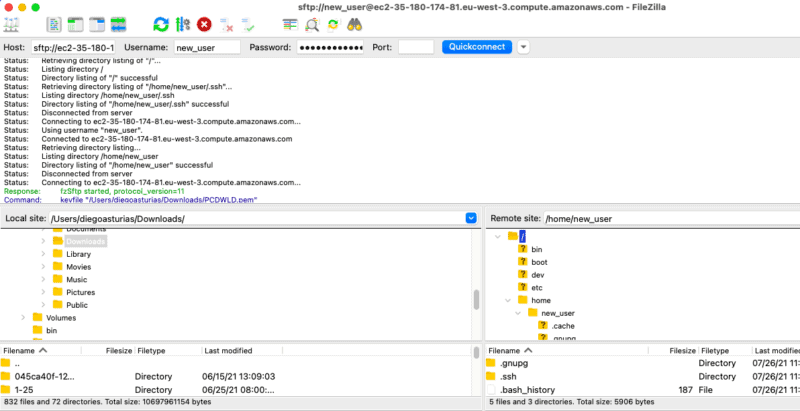
Task: Select the local 1-25 directory
Action: [235, 390]
